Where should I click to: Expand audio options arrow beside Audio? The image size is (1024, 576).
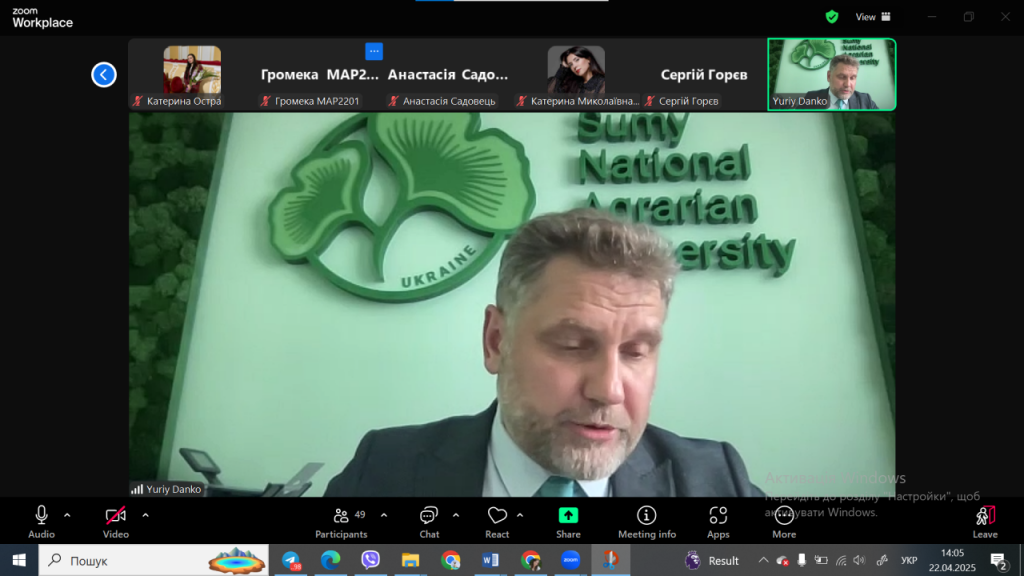67,515
